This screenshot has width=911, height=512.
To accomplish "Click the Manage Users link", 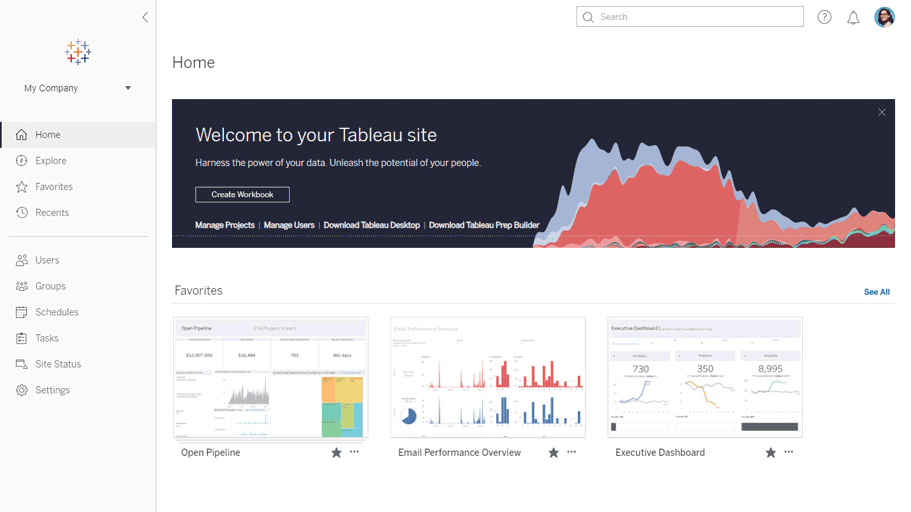I will (x=289, y=226).
